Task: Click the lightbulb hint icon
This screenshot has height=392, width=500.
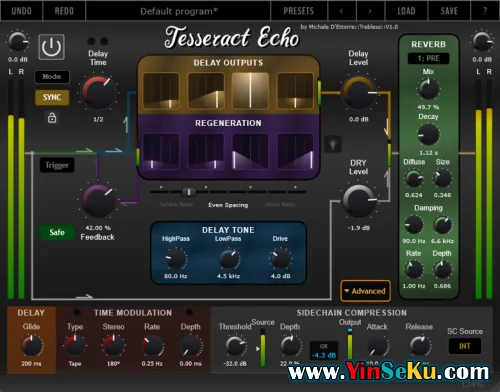Action: (333, 144)
